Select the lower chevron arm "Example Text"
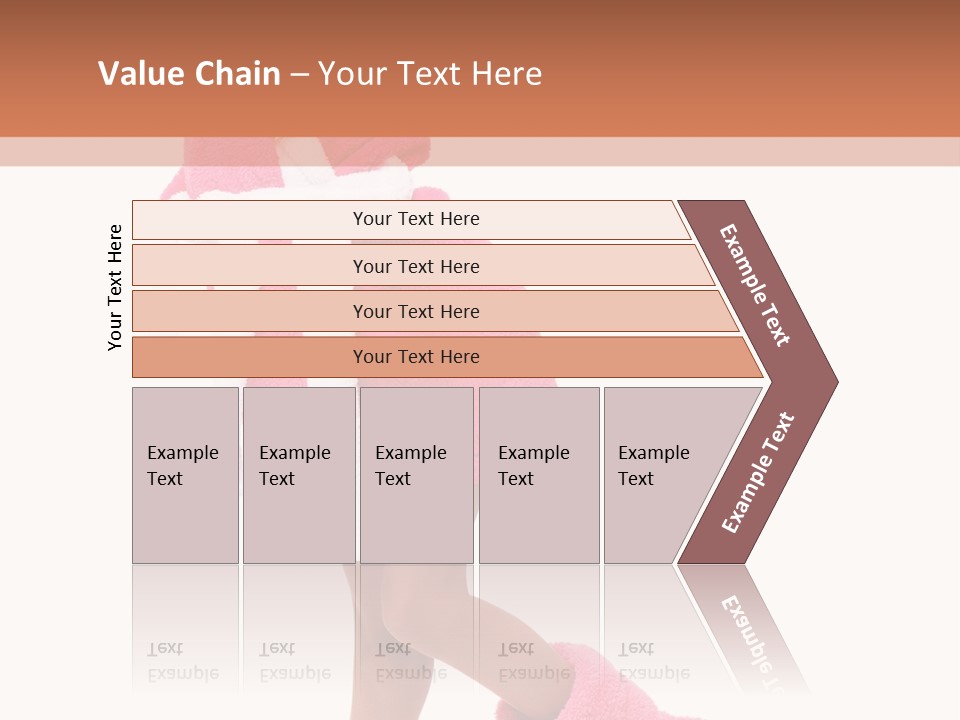 click(x=758, y=472)
